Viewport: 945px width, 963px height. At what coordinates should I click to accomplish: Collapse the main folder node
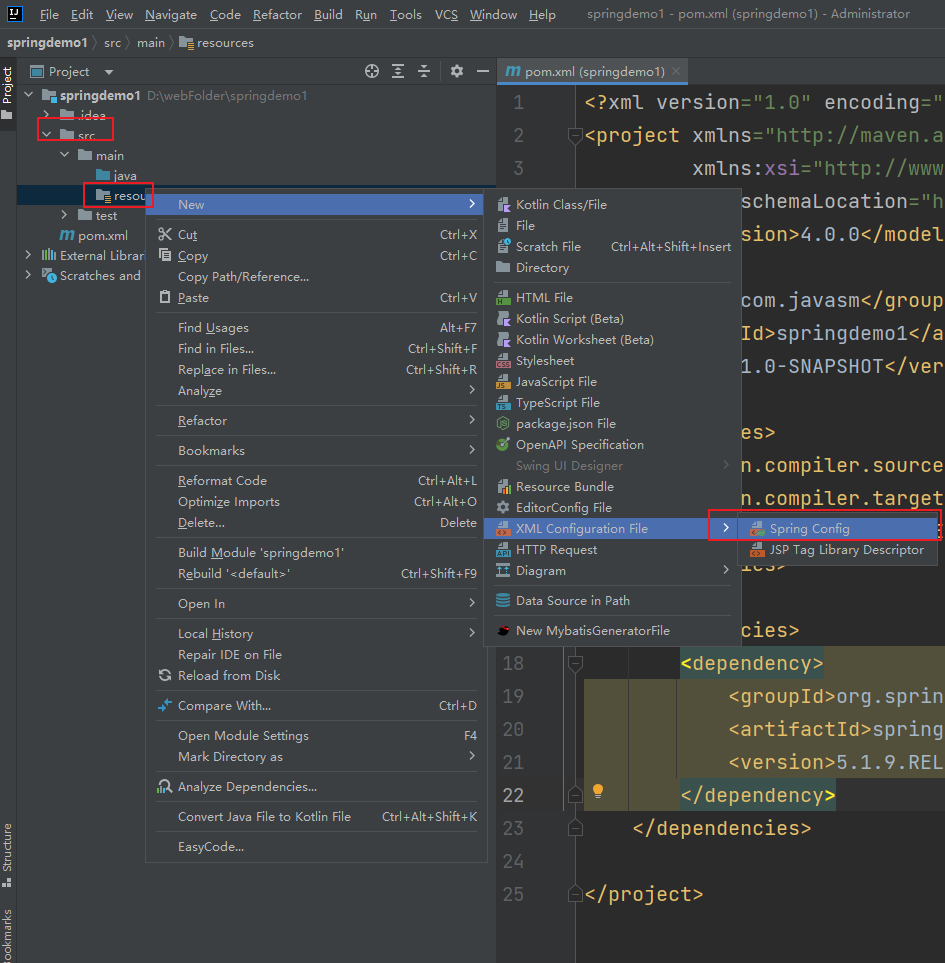(65, 155)
